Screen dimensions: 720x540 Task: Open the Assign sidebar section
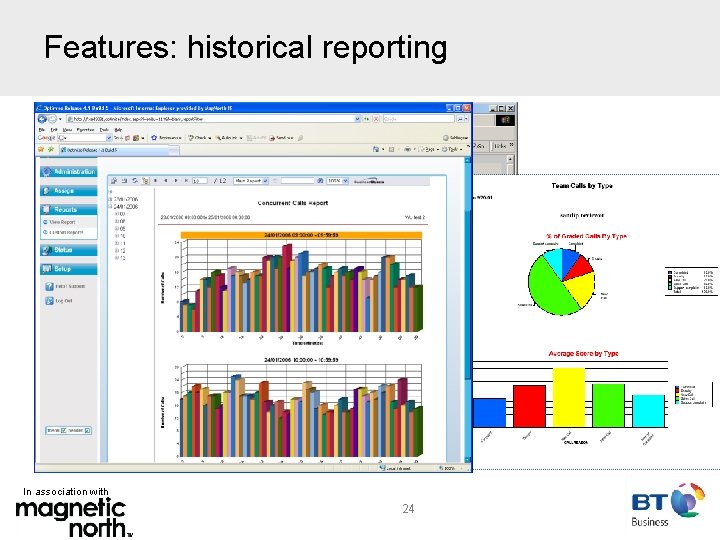(68, 191)
